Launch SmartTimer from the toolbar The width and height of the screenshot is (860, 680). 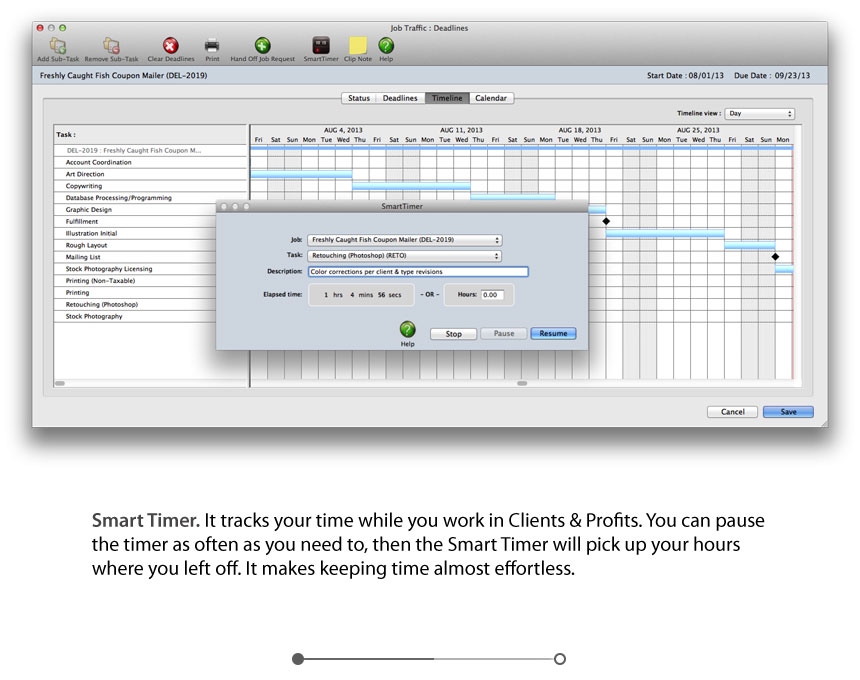point(321,45)
